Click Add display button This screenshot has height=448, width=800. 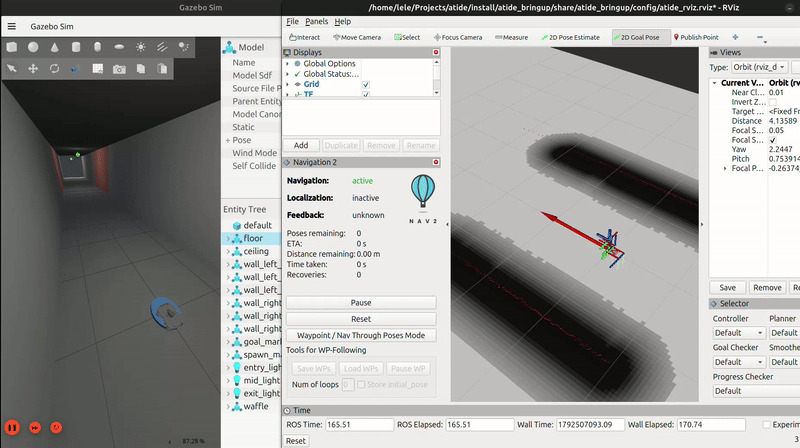[x=301, y=145]
